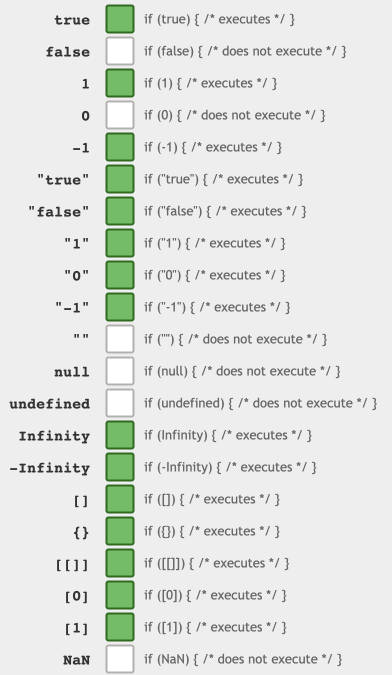Click the "0" string row label
392x675 pixels.
tap(77, 276)
